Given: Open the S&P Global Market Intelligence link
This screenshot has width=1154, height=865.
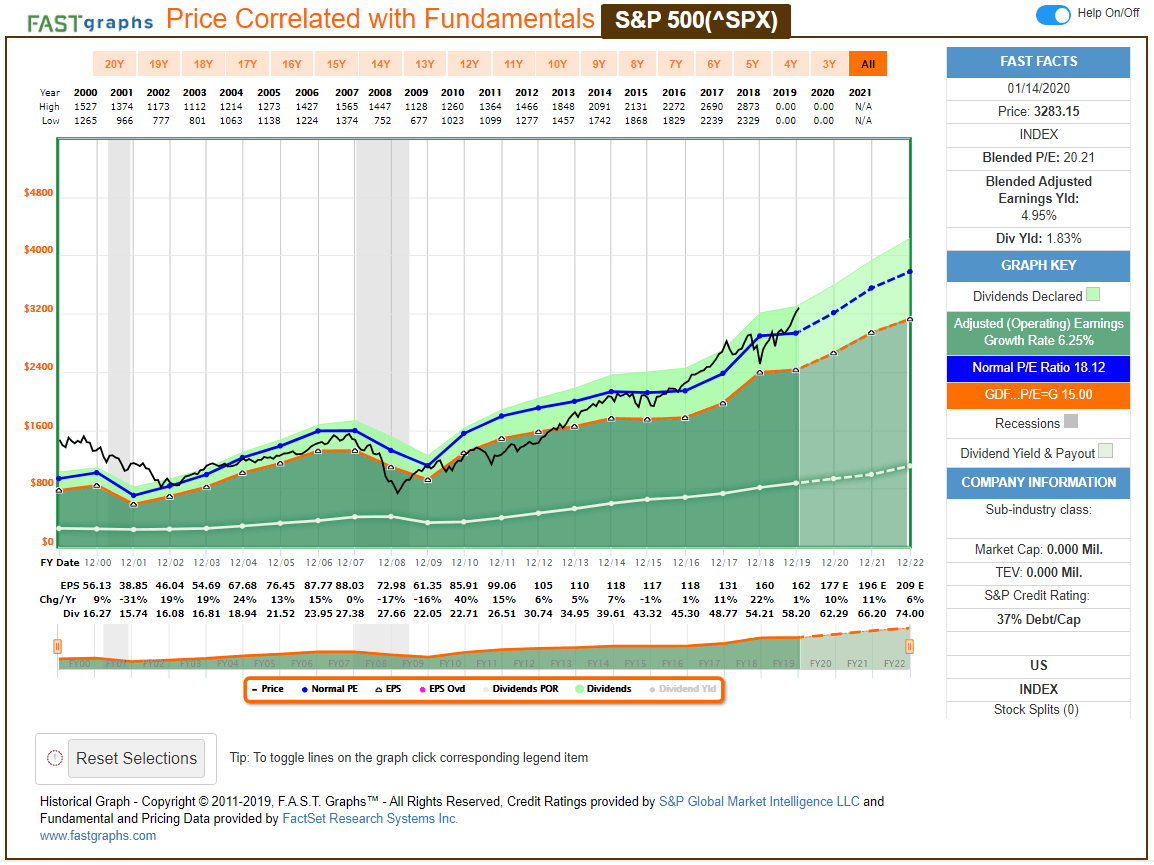Looking at the screenshot, I should 759,802.
